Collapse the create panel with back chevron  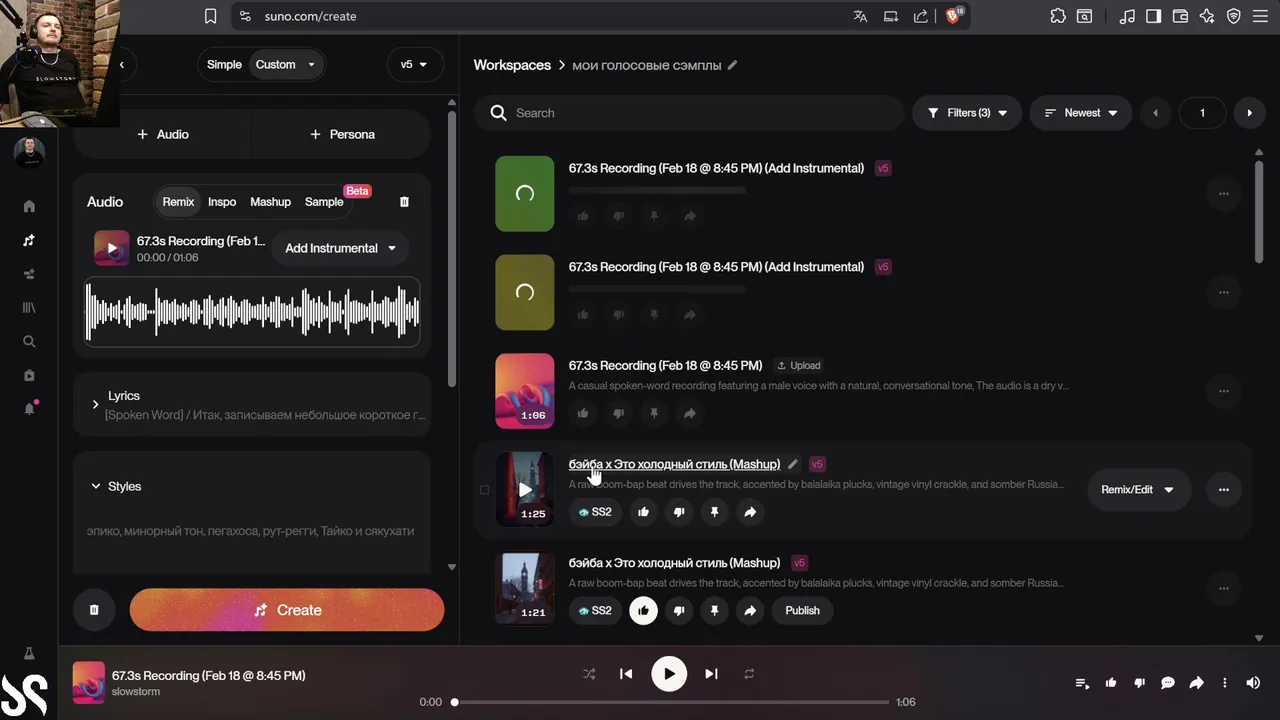click(x=122, y=65)
